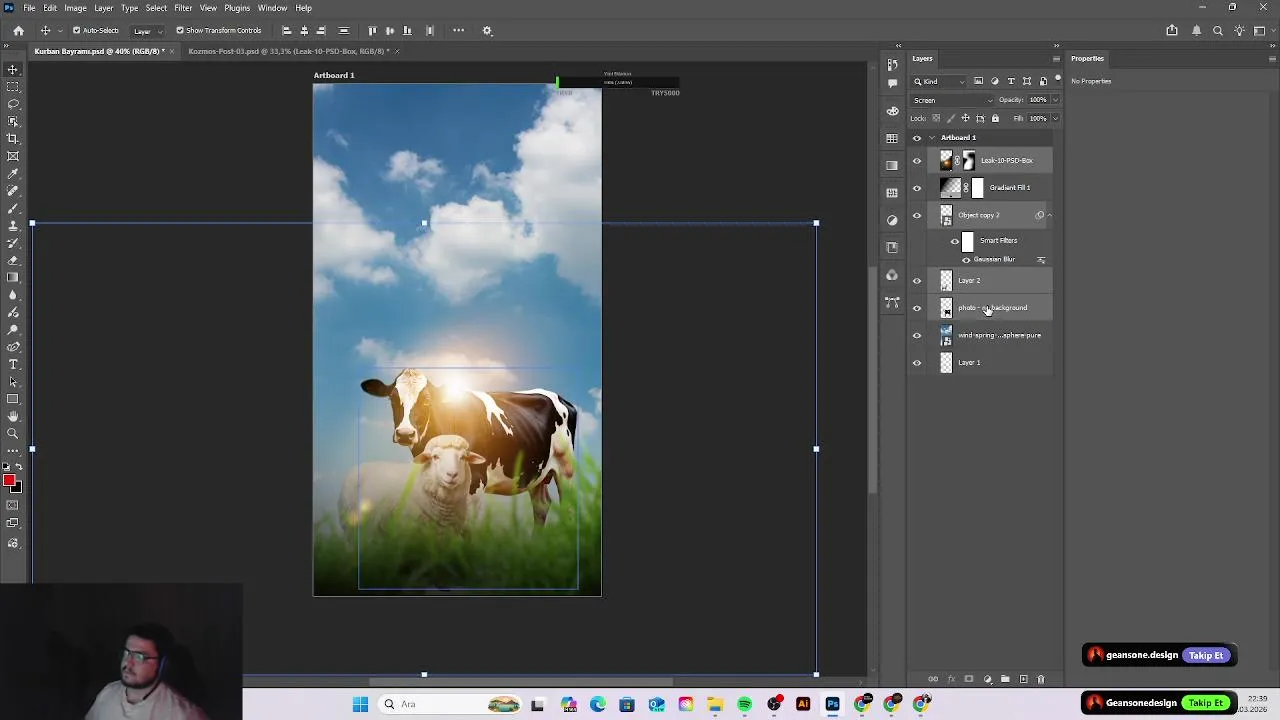Image resolution: width=1280 pixels, height=720 pixels.
Task: Select the Zoom tool
Action: [13, 433]
